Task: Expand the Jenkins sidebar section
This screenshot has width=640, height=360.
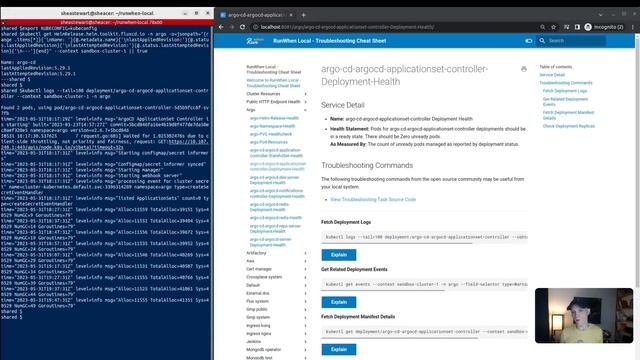Action: tap(276, 342)
